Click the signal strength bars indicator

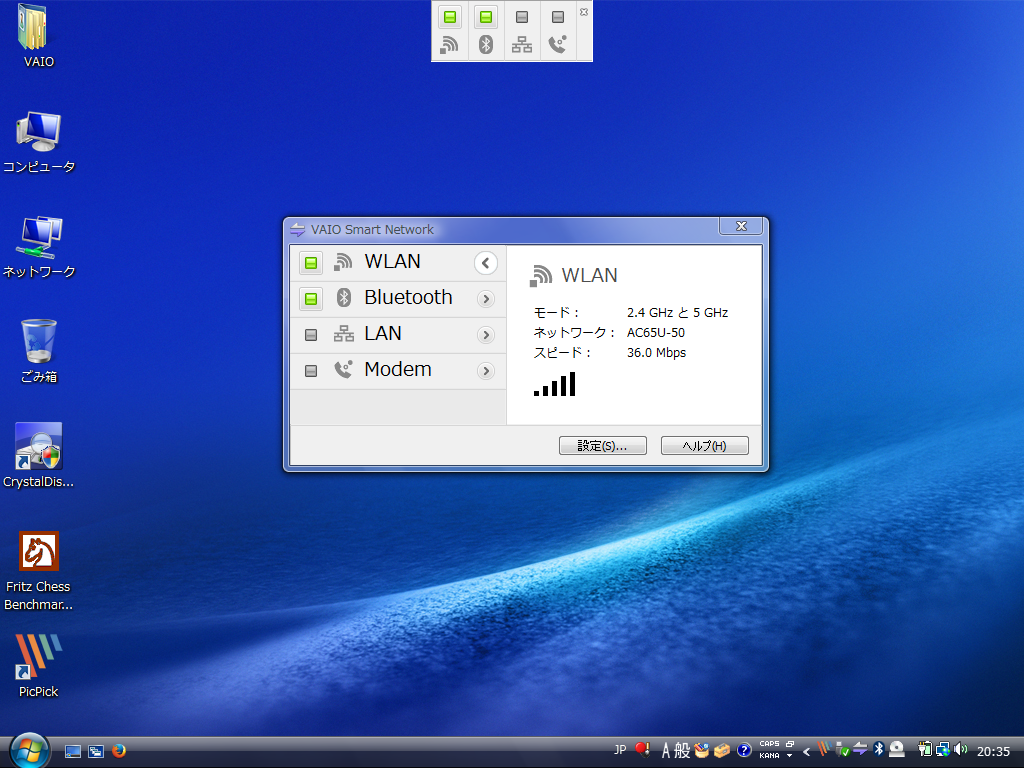(554, 384)
